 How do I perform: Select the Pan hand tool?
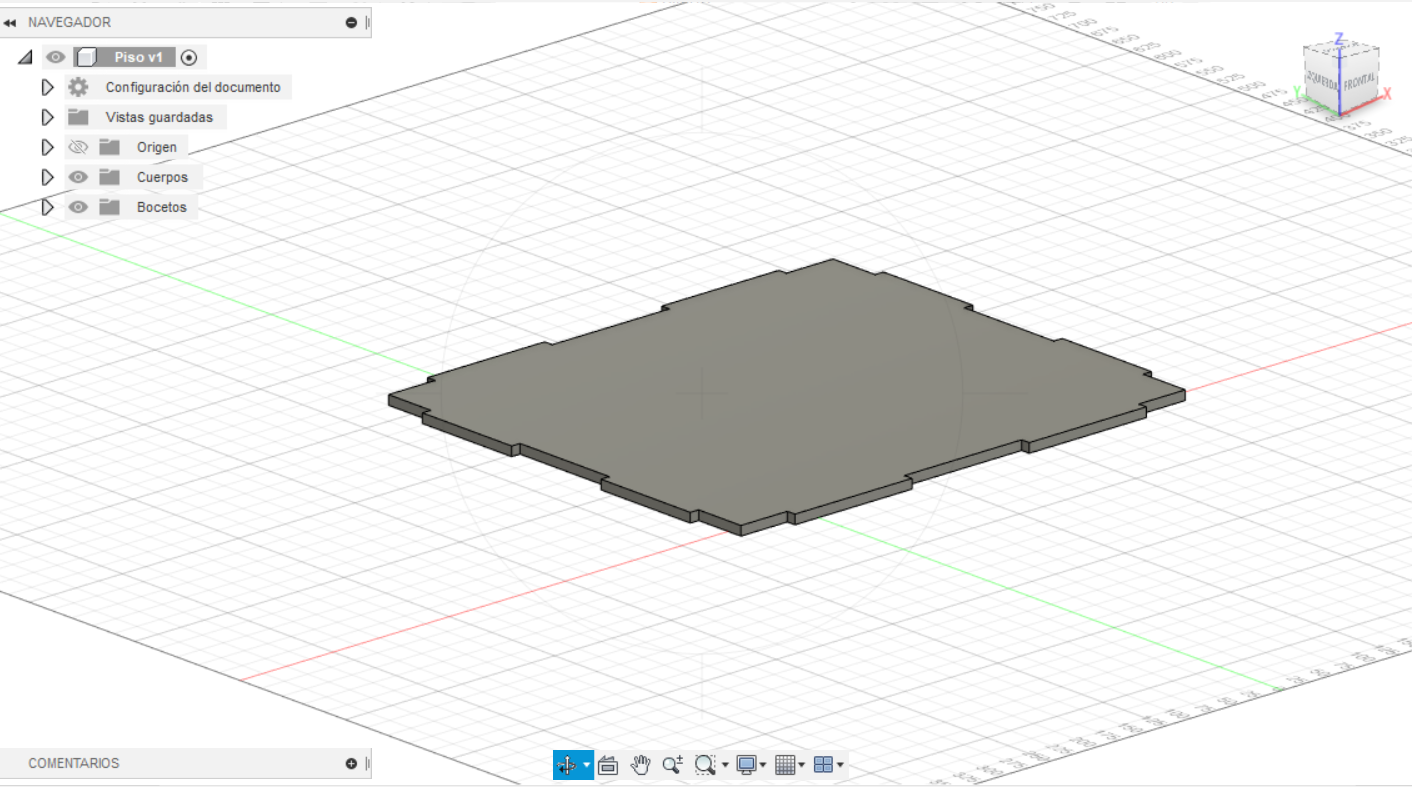(x=641, y=765)
